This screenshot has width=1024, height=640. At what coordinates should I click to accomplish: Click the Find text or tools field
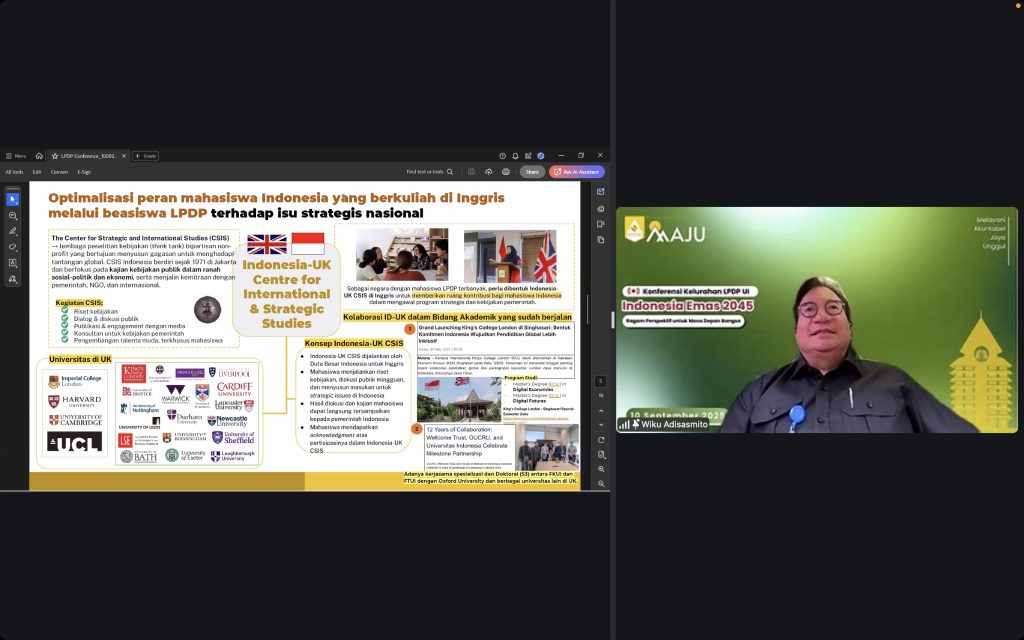tap(429, 172)
